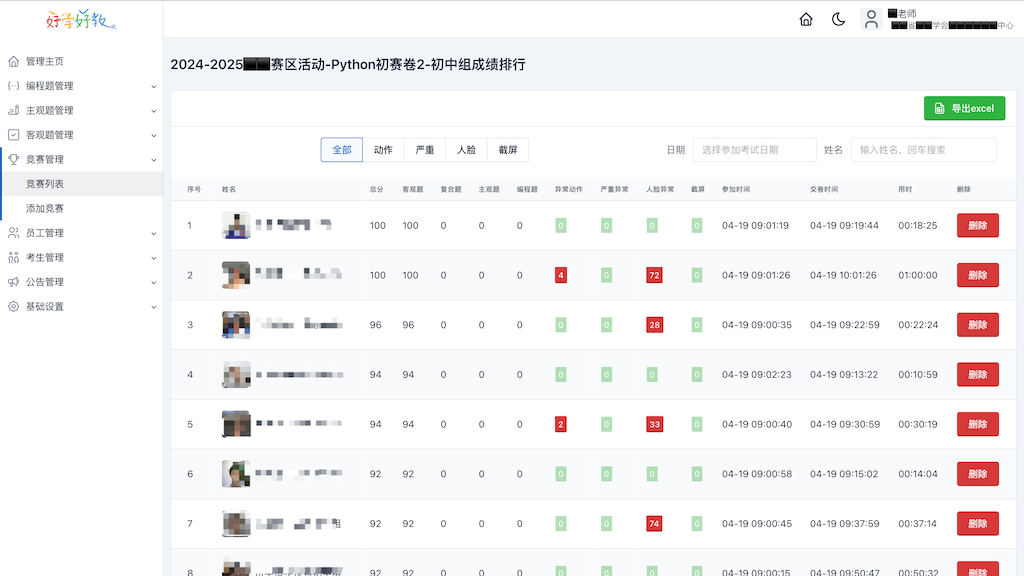
Task: Open the 编程题管理 code icon in sidebar
Action: [14, 85]
